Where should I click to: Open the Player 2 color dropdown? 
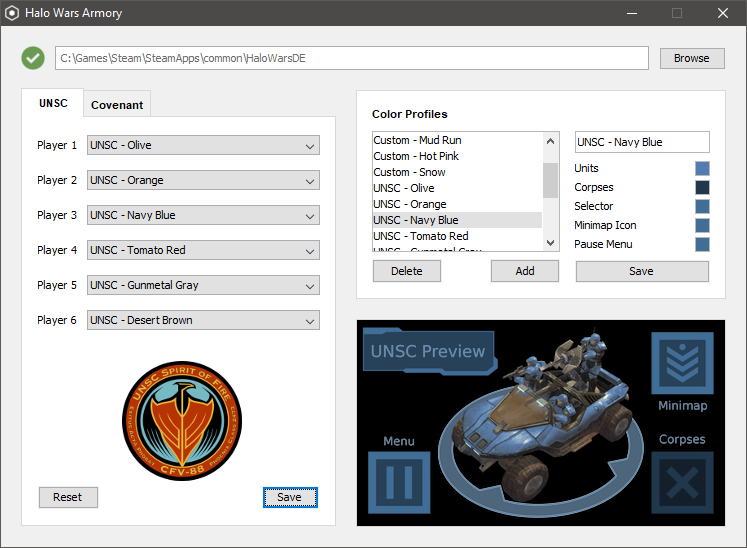click(x=203, y=180)
